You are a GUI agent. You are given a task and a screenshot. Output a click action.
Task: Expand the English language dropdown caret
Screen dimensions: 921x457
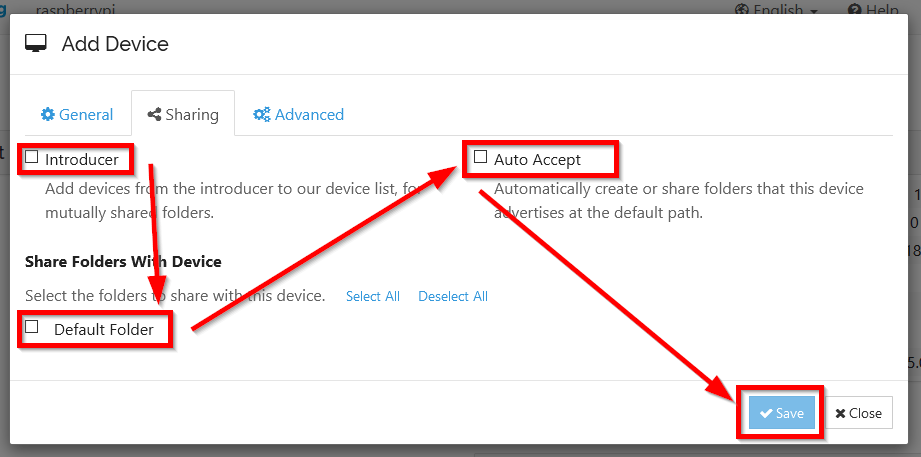click(814, 10)
